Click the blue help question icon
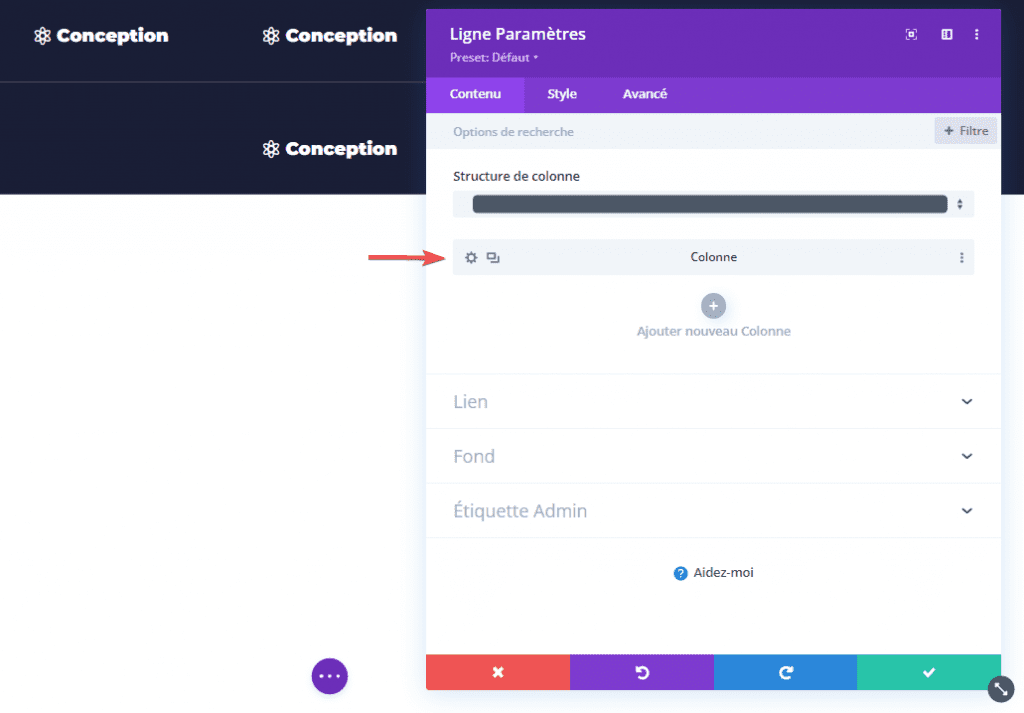Image resolution: width=1024 pixels, height=713 pixels. pyautogui.click(x=681, y=573)
